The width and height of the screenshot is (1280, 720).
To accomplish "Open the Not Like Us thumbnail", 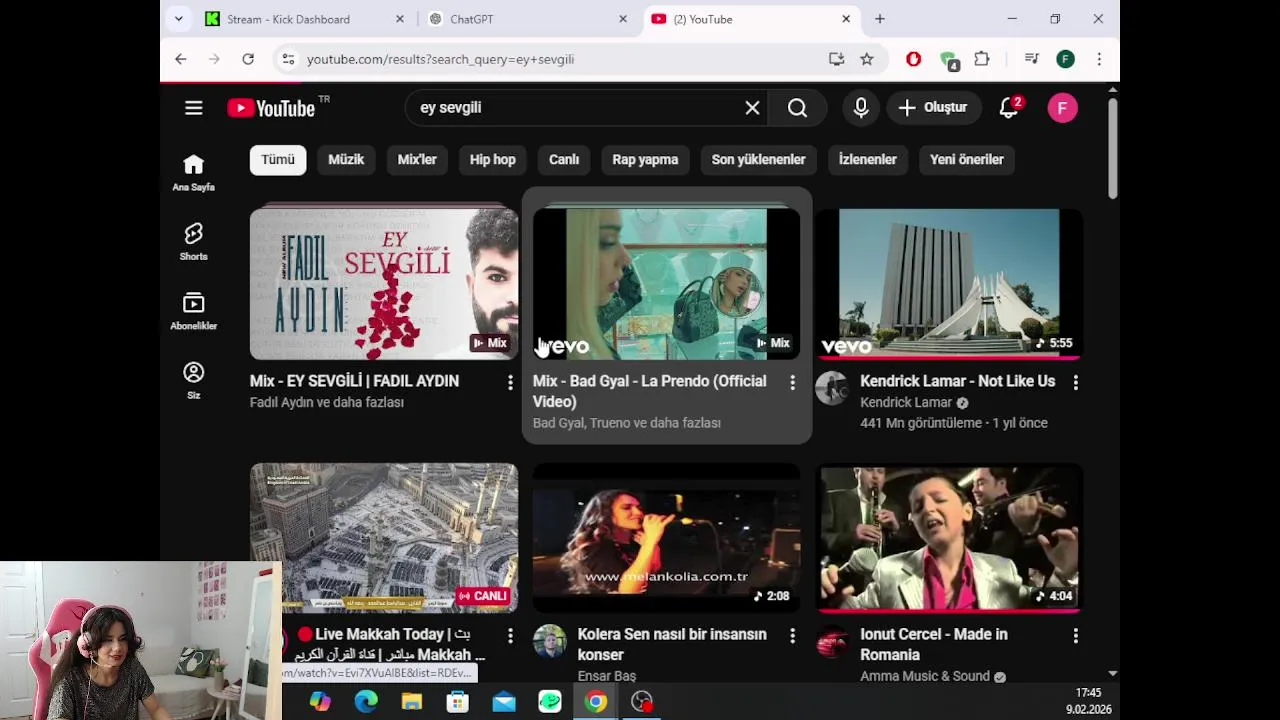I will pos(949,284).
